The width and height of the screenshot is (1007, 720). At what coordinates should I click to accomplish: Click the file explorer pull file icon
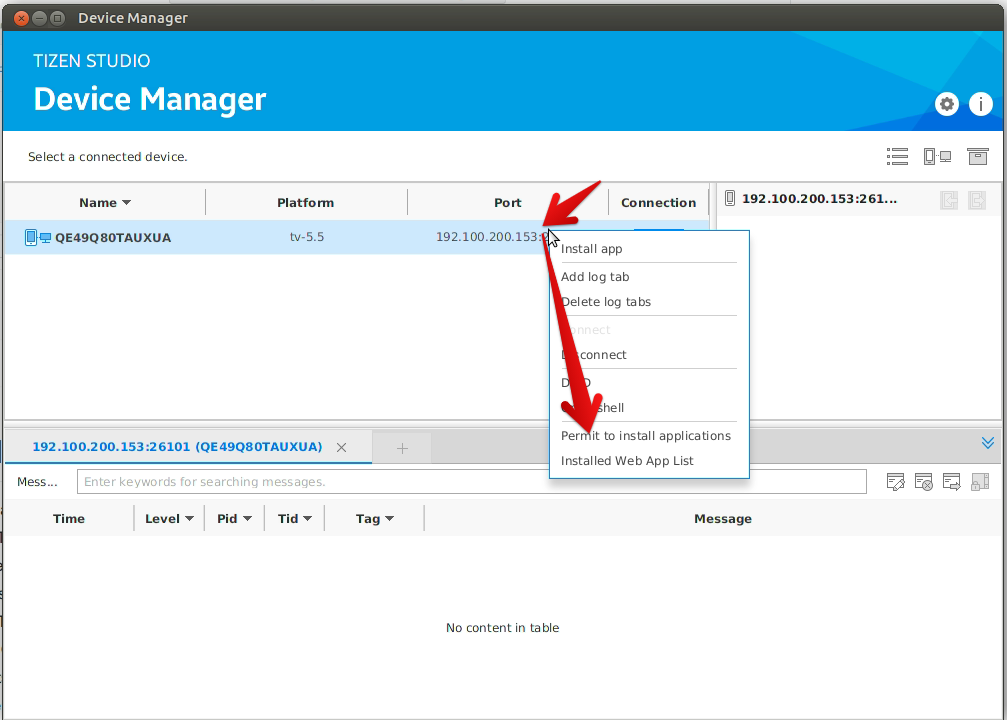pyautogui.click(x=949, y=200)
